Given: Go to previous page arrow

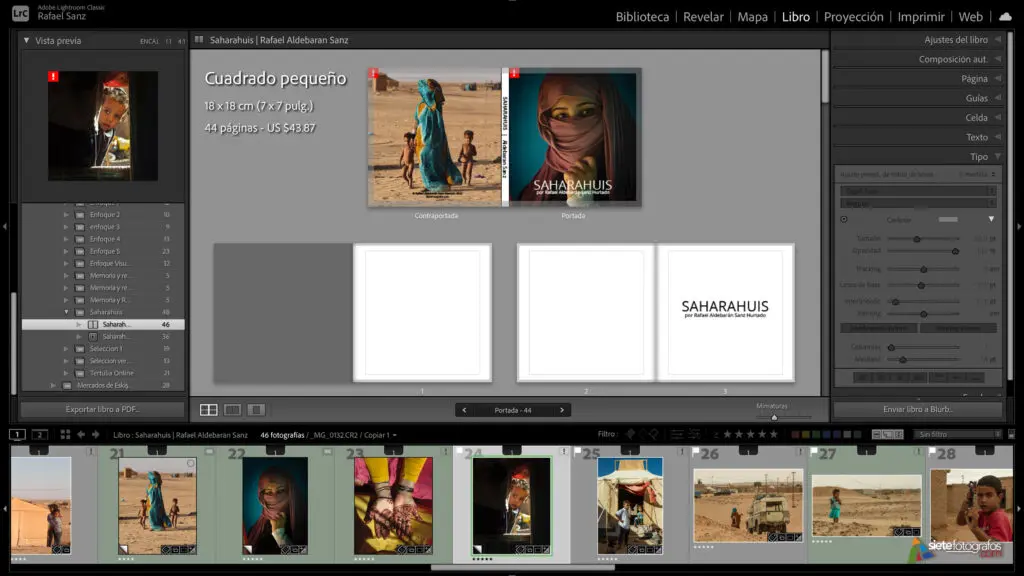Looking at the screenshot, I should click(x=464, y=410).
